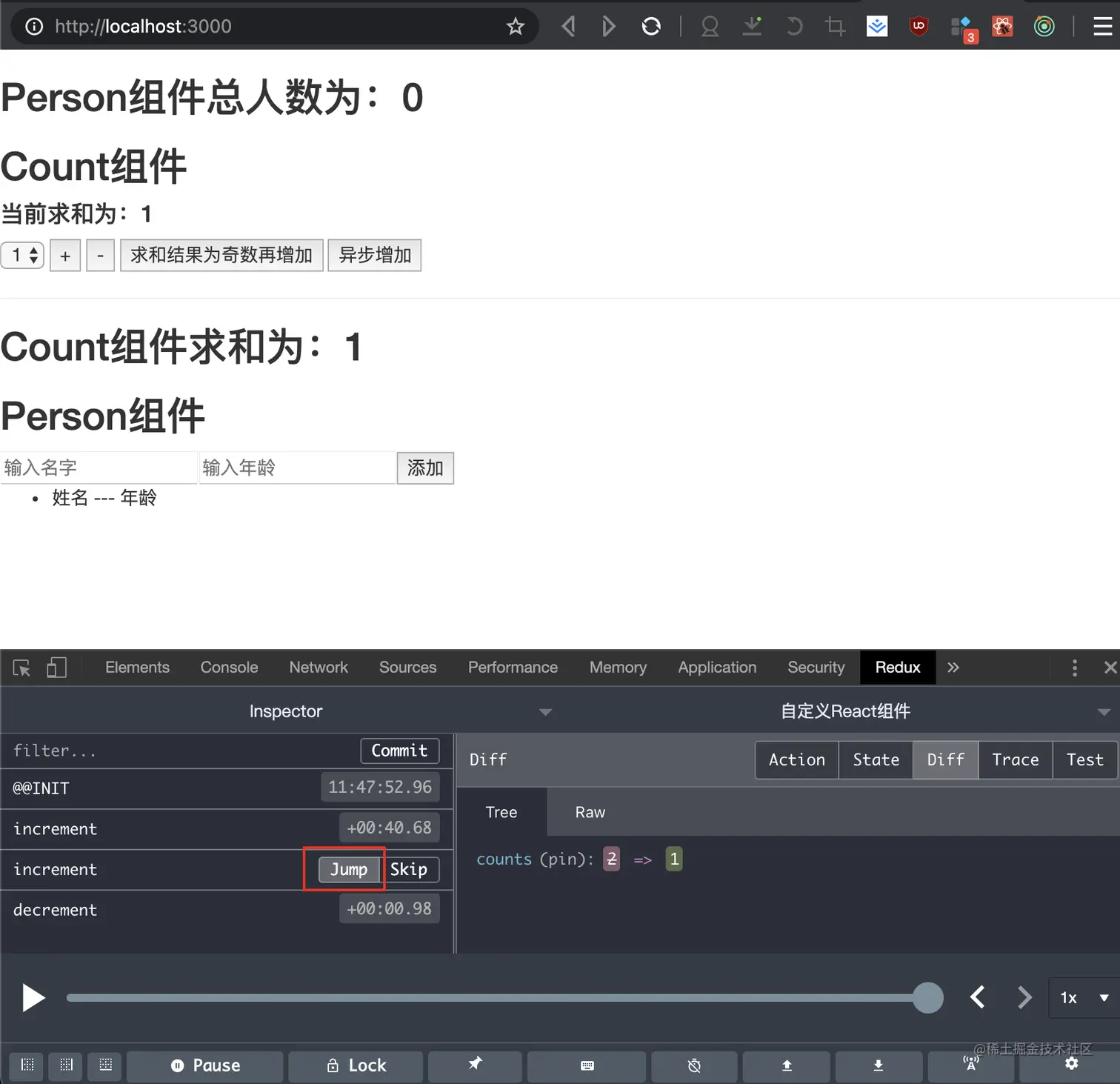The width and height of the screenshot is (1120, 1084).
Task: Export state with the download icon
Action: pos(878,1065)
